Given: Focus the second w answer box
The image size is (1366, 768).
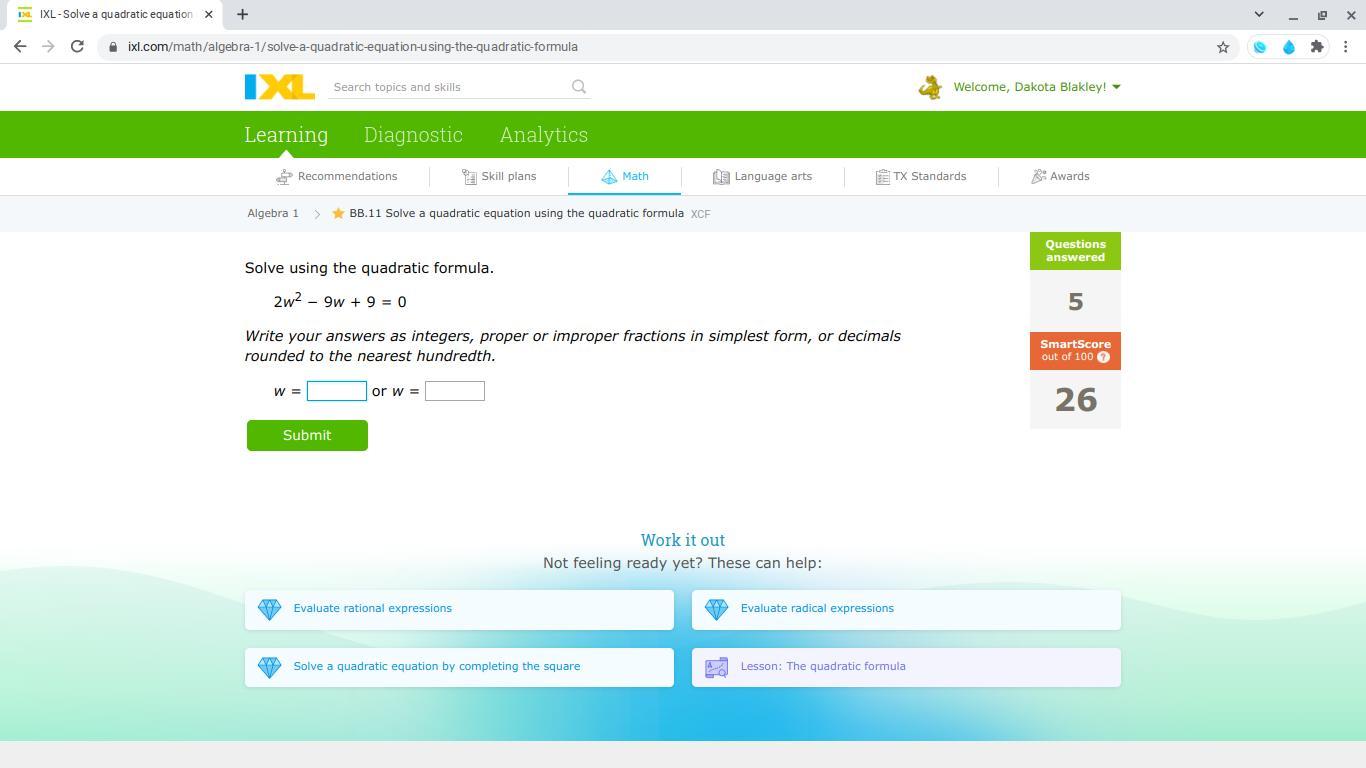Looking at the screenshot, I should click(x=455, y=391).
